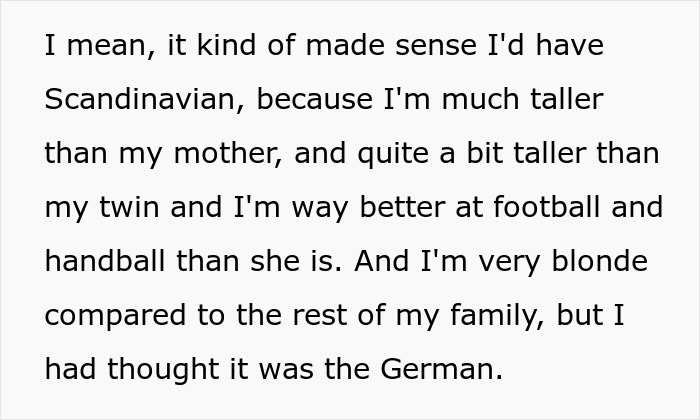Click the word "handball"
Screen dimensions: 700x420
pyautogui.click(x=105, y=261)
